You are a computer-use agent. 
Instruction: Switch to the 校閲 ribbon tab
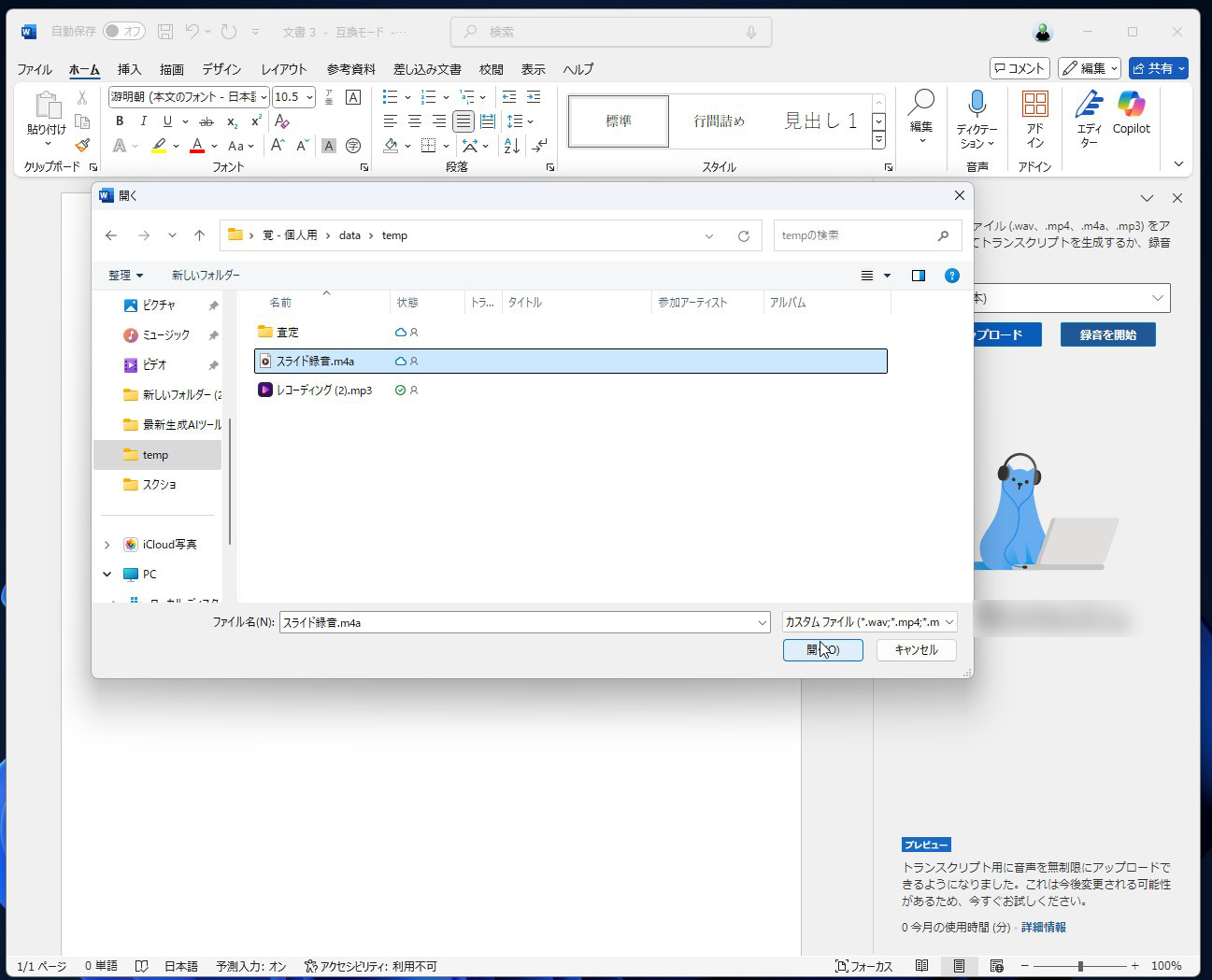[x=491, y=69]
